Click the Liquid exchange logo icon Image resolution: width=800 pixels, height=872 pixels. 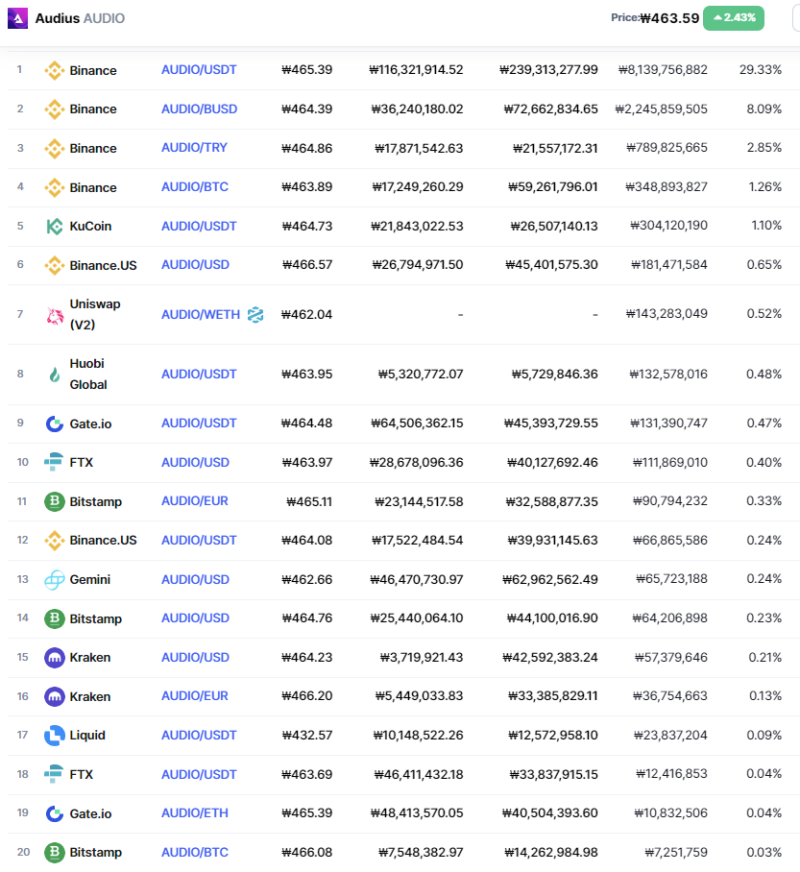click(x=54, y=736)
